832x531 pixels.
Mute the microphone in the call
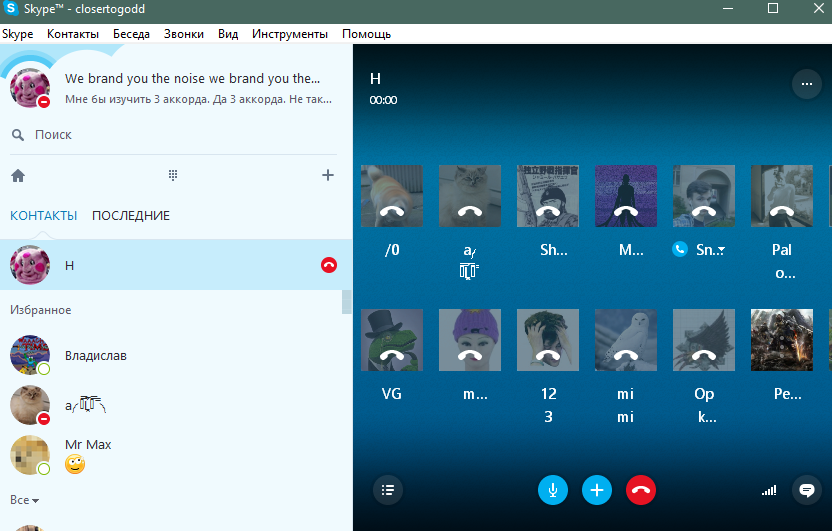[x=553, y=490]
